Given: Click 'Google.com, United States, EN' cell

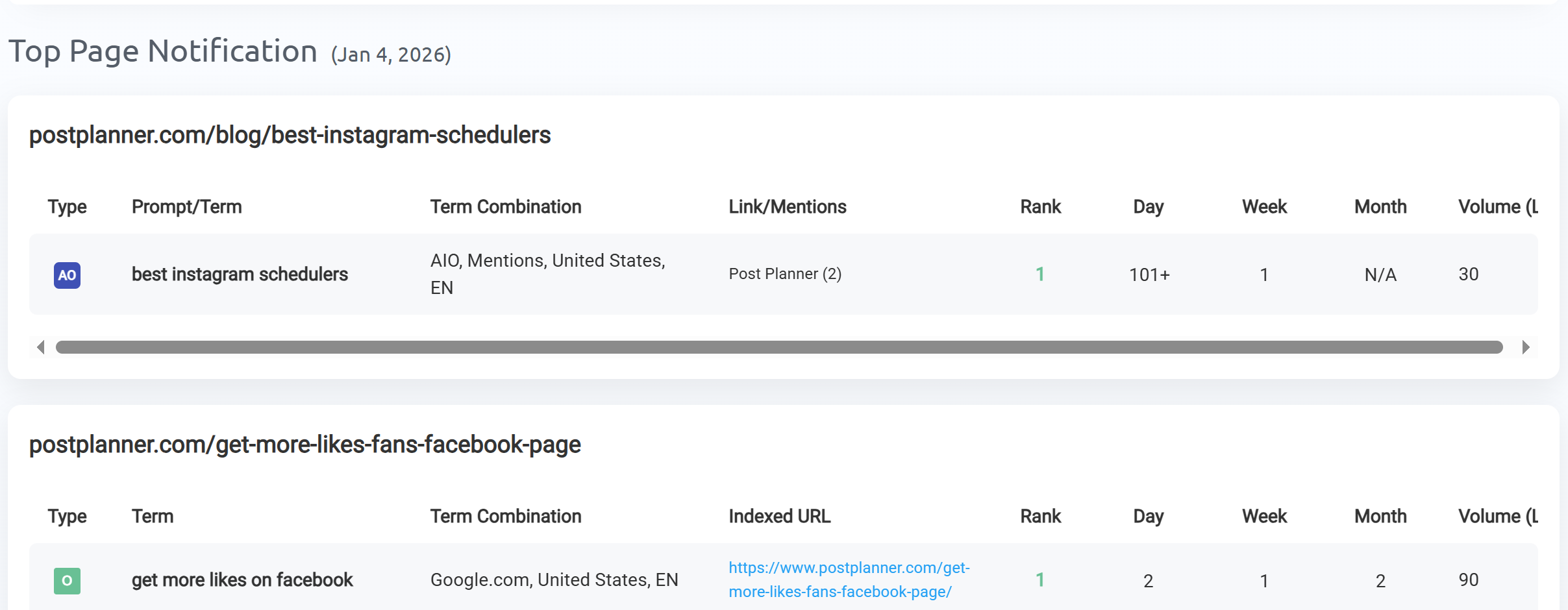Looking at the screenshot, I should pos(554,579).
